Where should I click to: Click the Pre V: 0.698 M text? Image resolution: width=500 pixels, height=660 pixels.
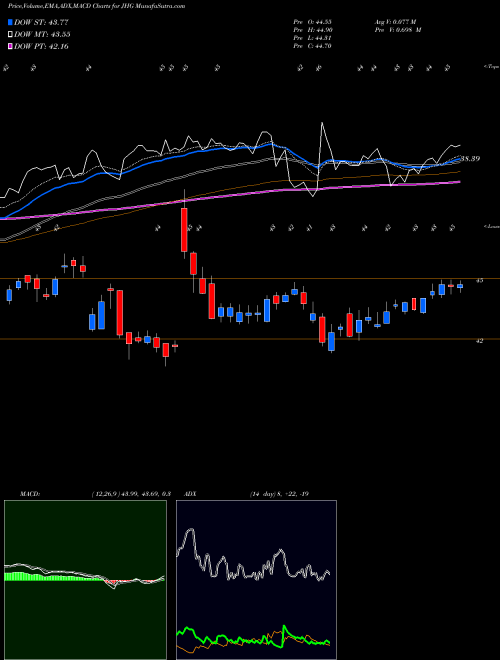point(397,30)
